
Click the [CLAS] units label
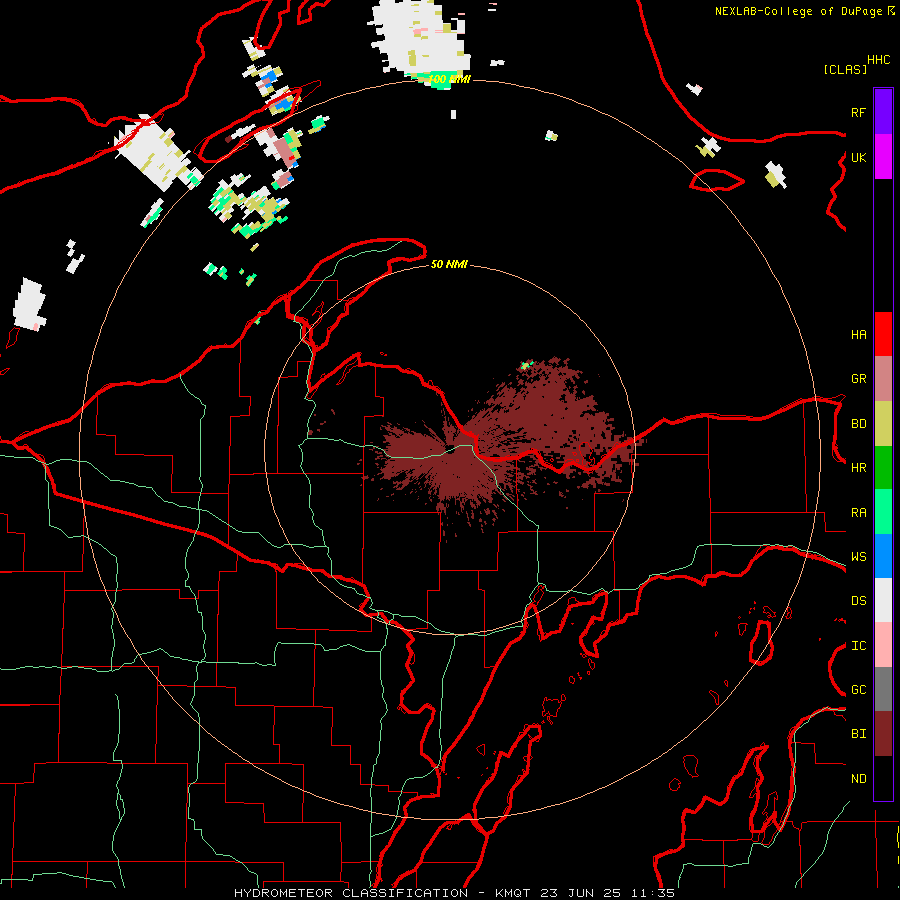tap(845, 69)
